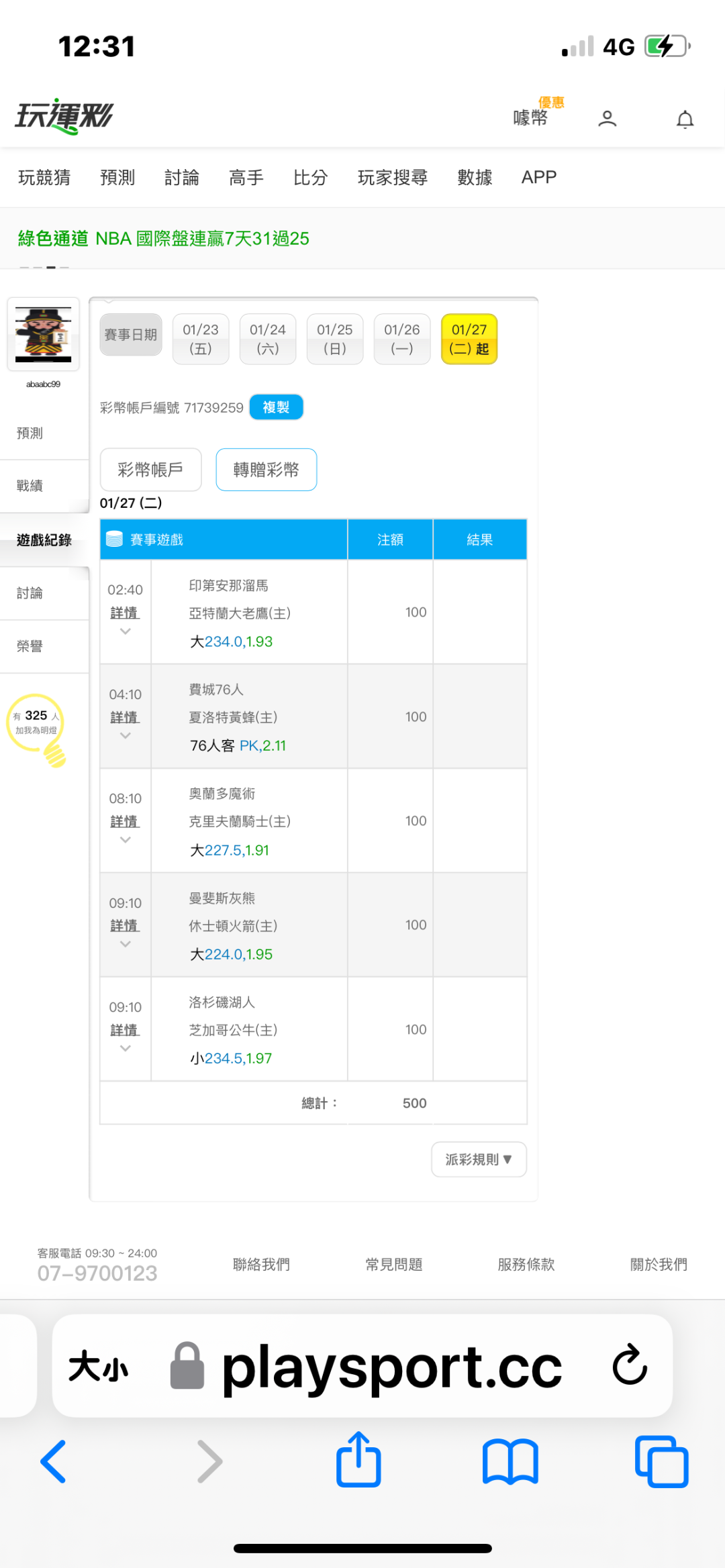Image resolution: width=725 pixels, height=1568 pixels.
Task: Tap the playsport.cc address bar
Action: coord(391,1366)
